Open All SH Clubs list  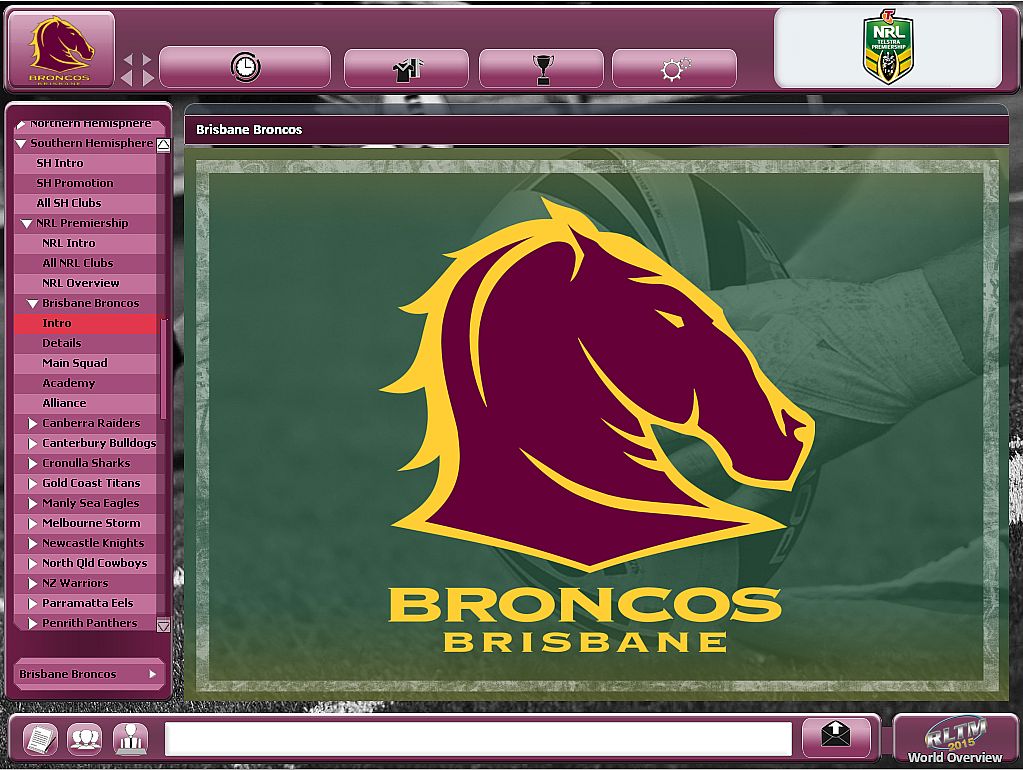pyautogui.click(x=85, y=203)
